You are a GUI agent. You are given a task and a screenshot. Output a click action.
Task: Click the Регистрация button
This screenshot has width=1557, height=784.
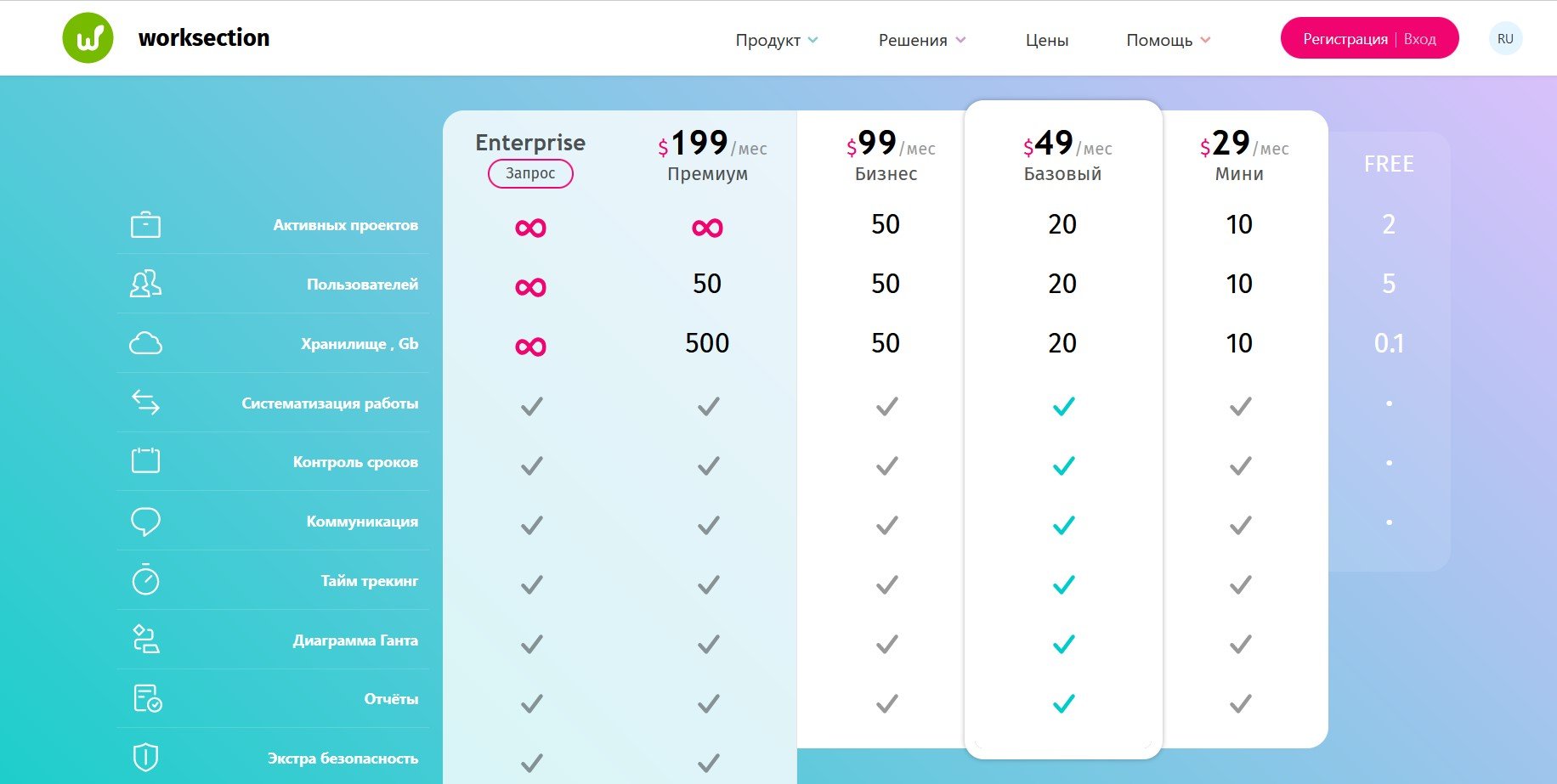point(1345,39)
